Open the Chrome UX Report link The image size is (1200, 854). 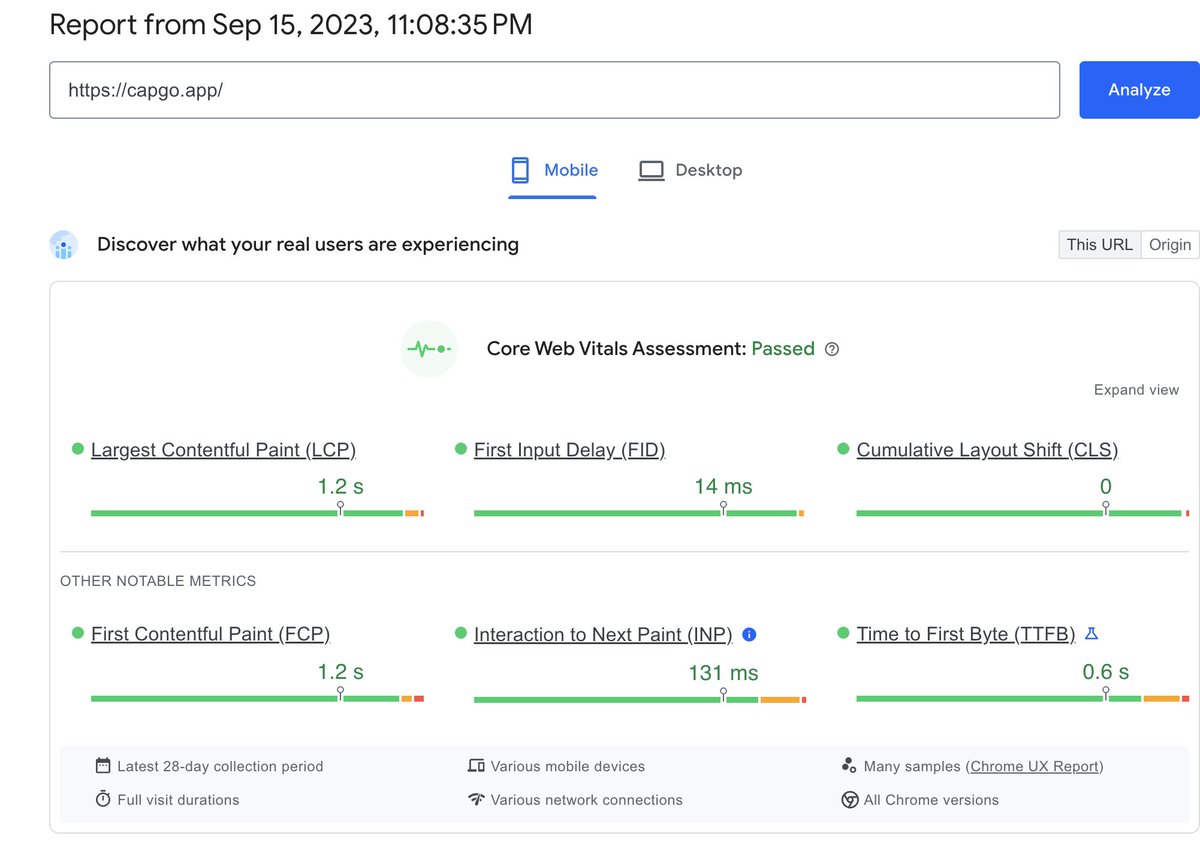(x=1035, y=766)
